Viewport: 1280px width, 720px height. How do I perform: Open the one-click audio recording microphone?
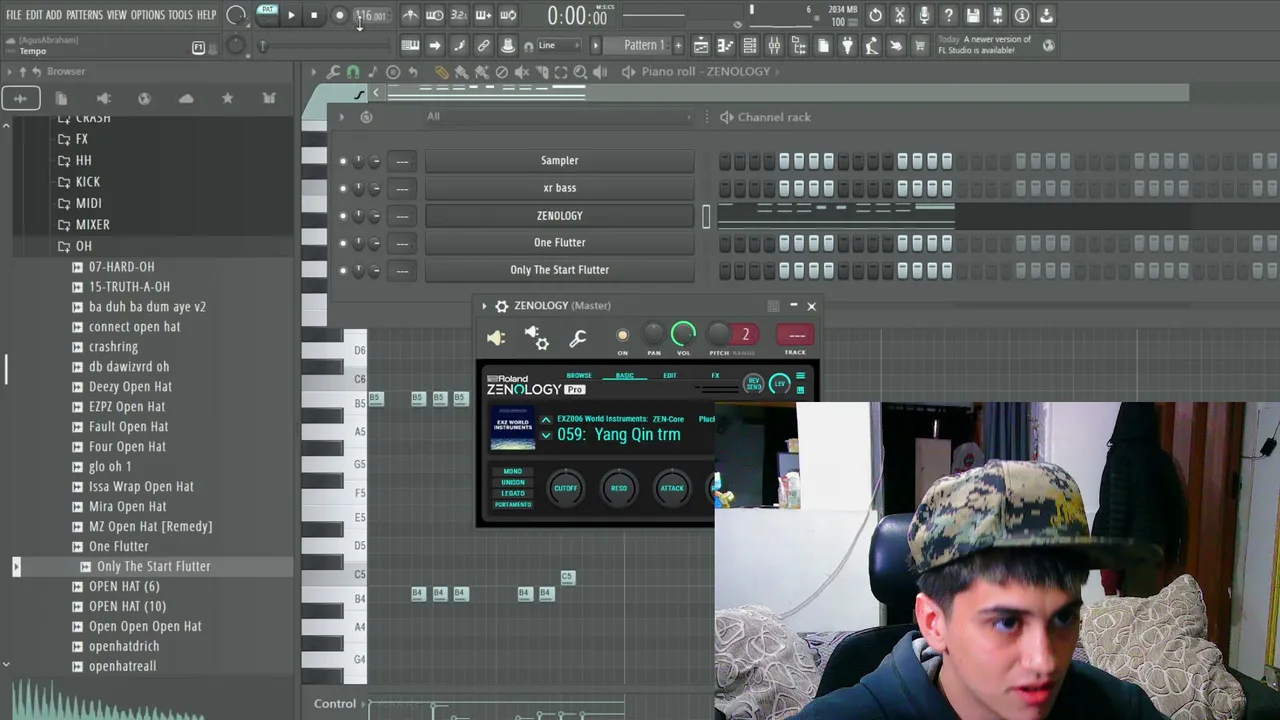(924, 15)
